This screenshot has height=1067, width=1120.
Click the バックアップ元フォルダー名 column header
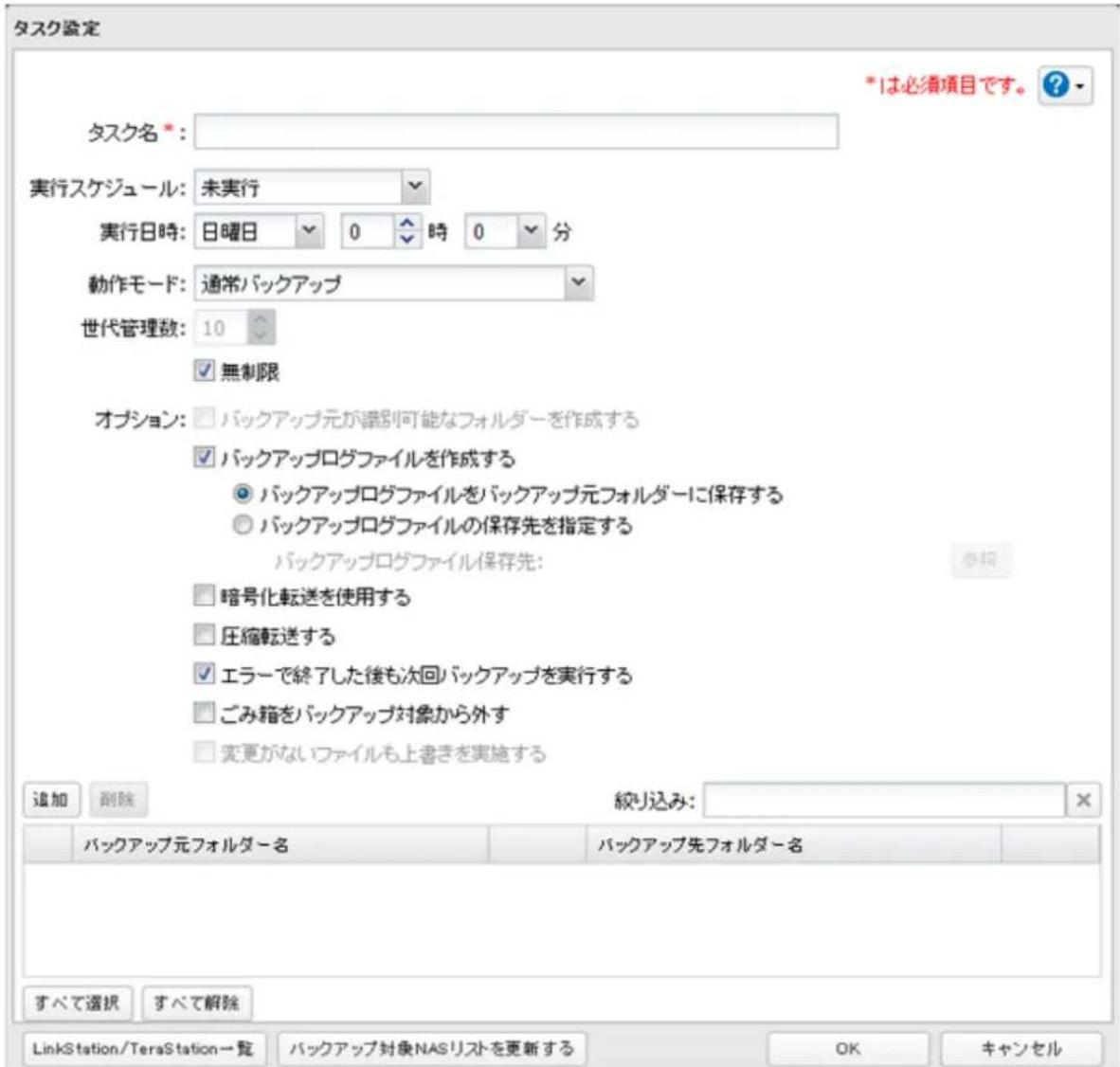280,845
